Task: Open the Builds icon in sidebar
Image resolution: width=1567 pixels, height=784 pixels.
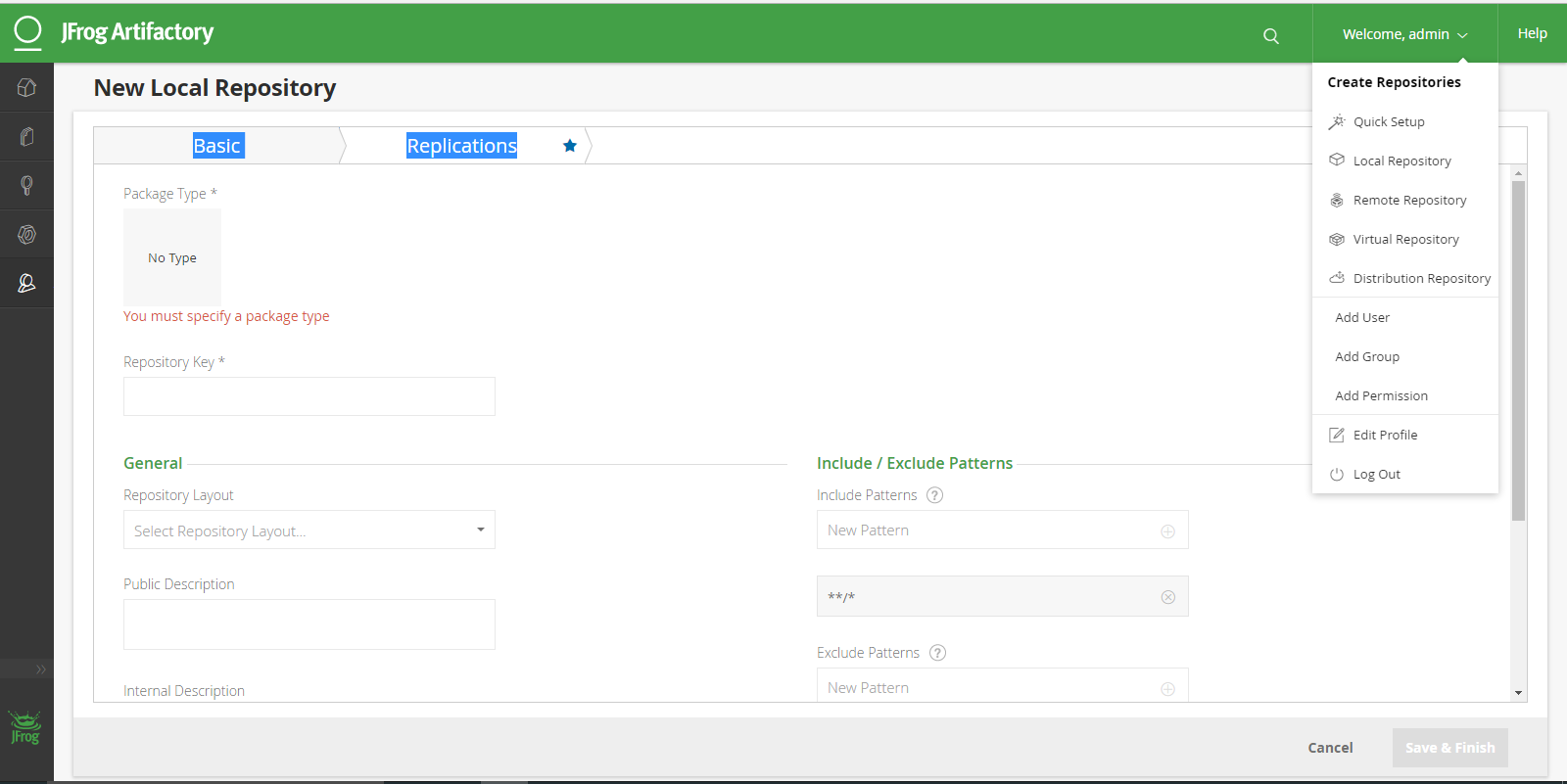Action: pos(26,235)
